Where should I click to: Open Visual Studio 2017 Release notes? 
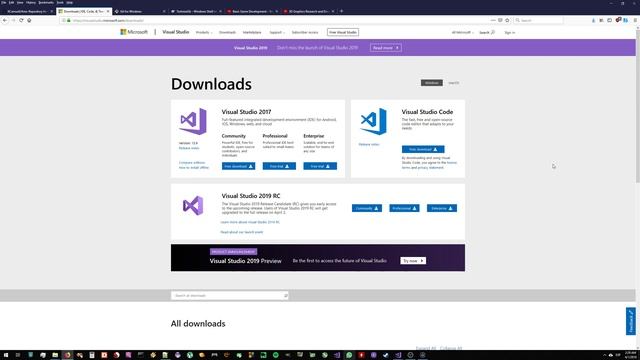coord(189,148)
